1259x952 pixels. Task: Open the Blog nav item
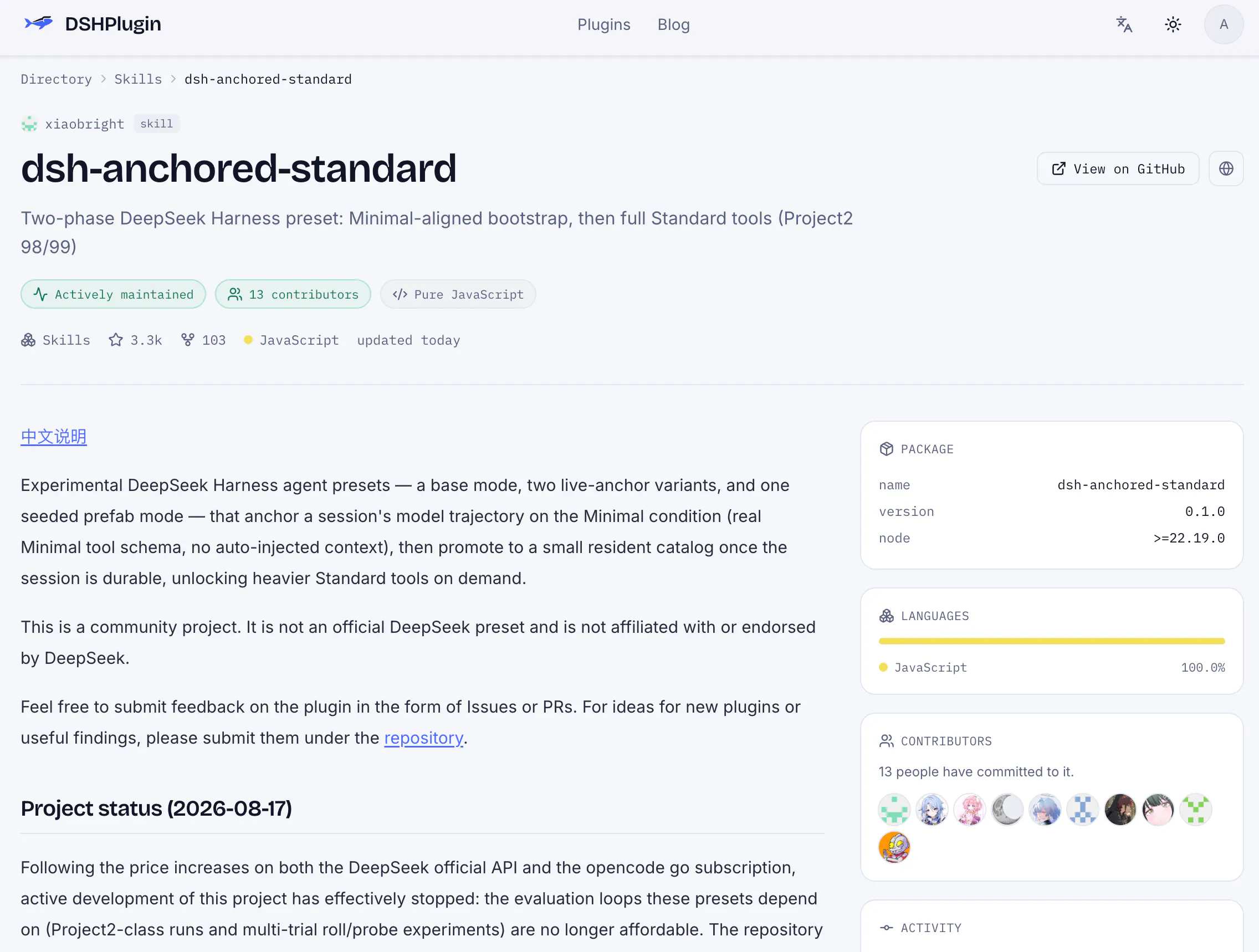click(x=673, y=24)
